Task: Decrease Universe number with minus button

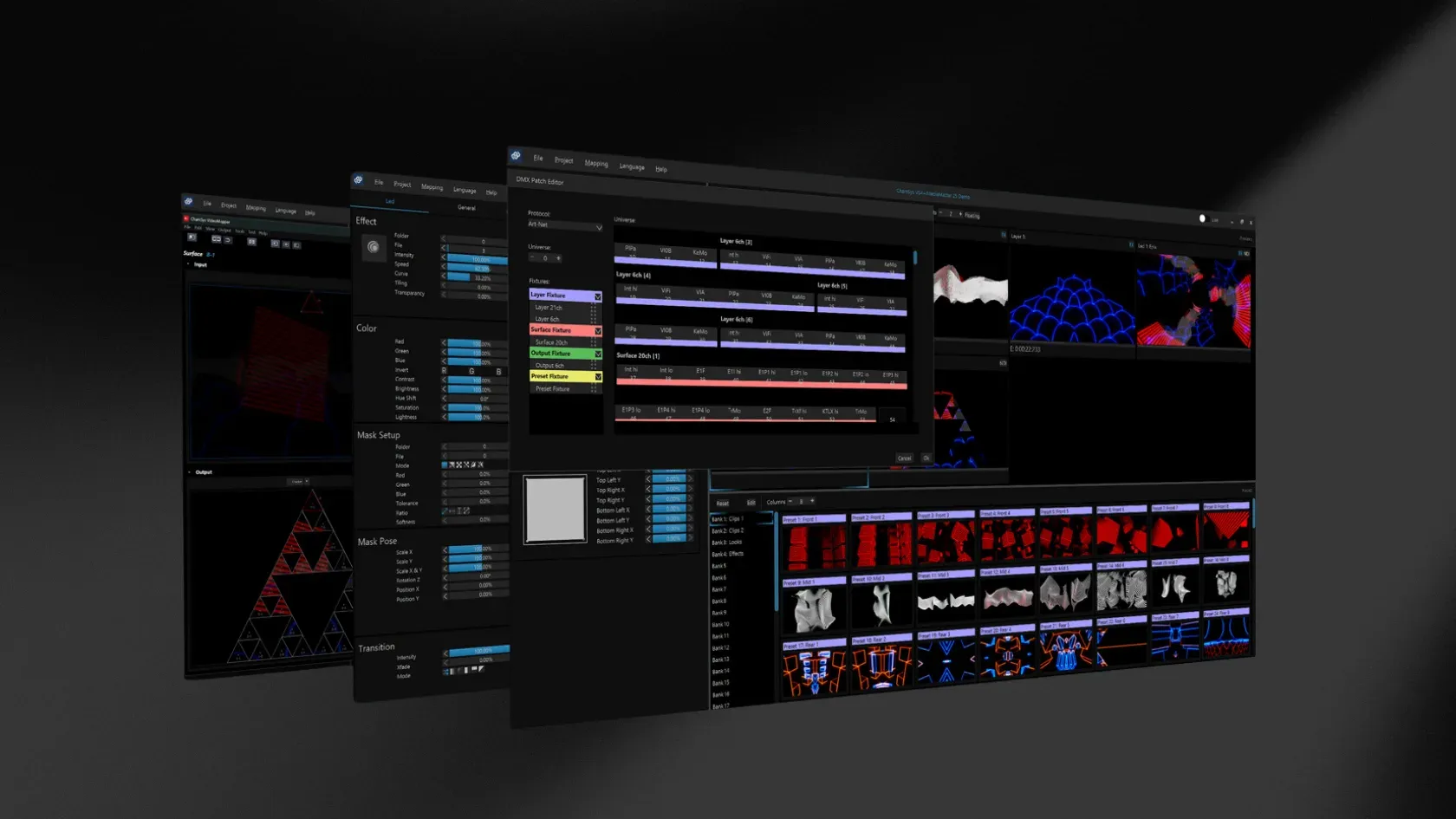Action: pyautogui.click(x=532, y=257)
